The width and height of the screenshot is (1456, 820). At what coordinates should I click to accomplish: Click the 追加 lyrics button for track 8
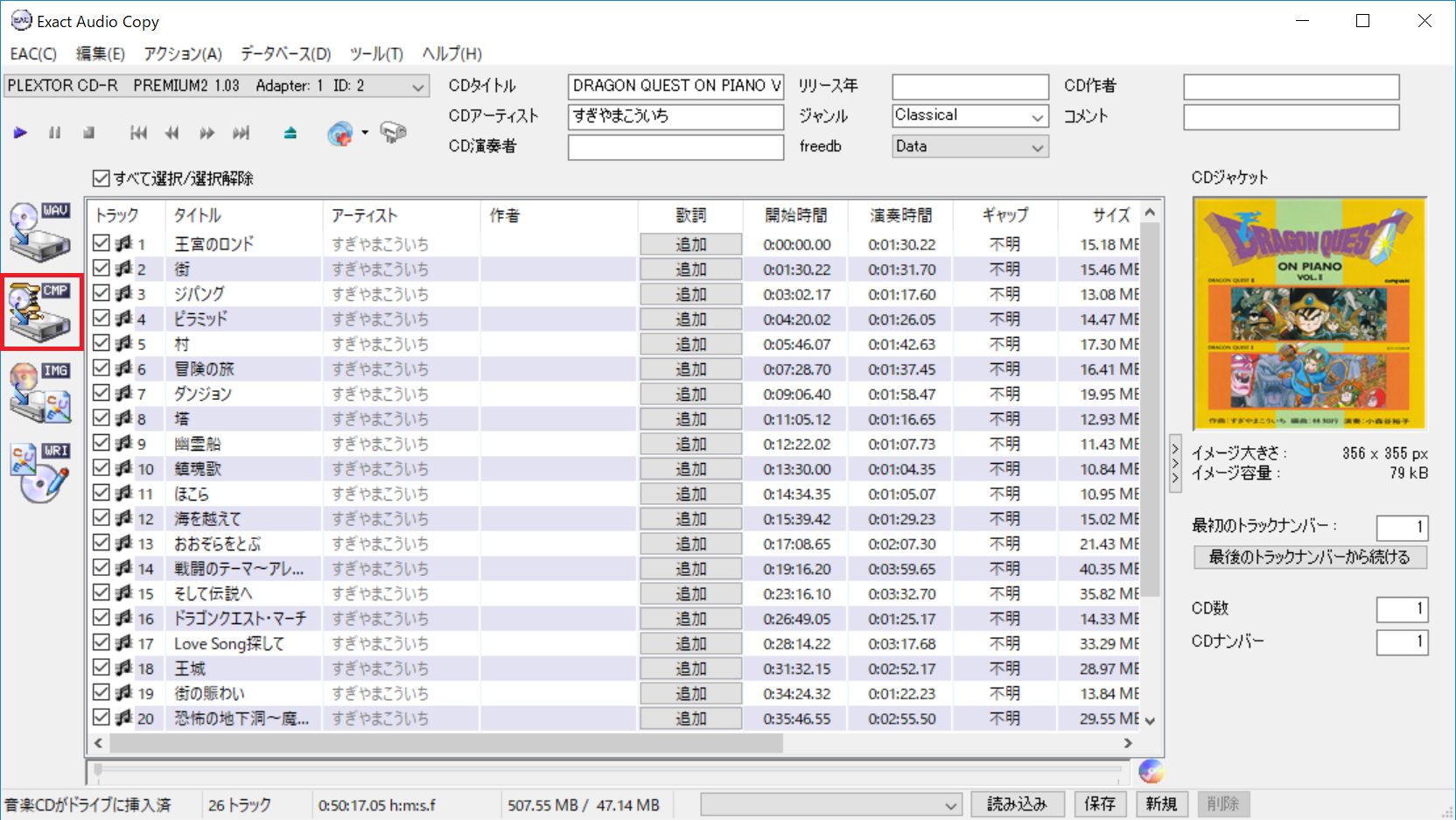coord(690,418)
